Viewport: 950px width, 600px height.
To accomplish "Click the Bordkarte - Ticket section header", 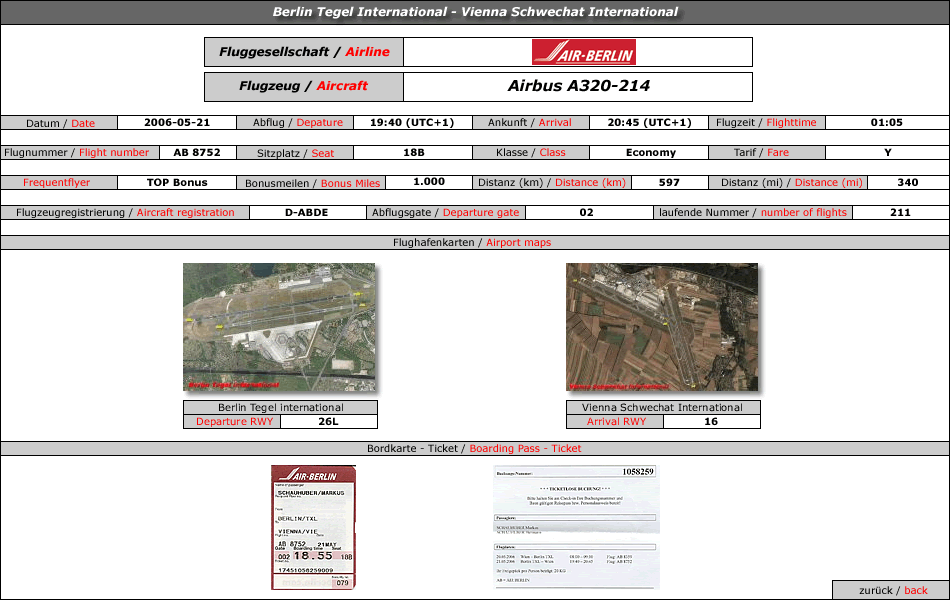I will click(474, 448).
